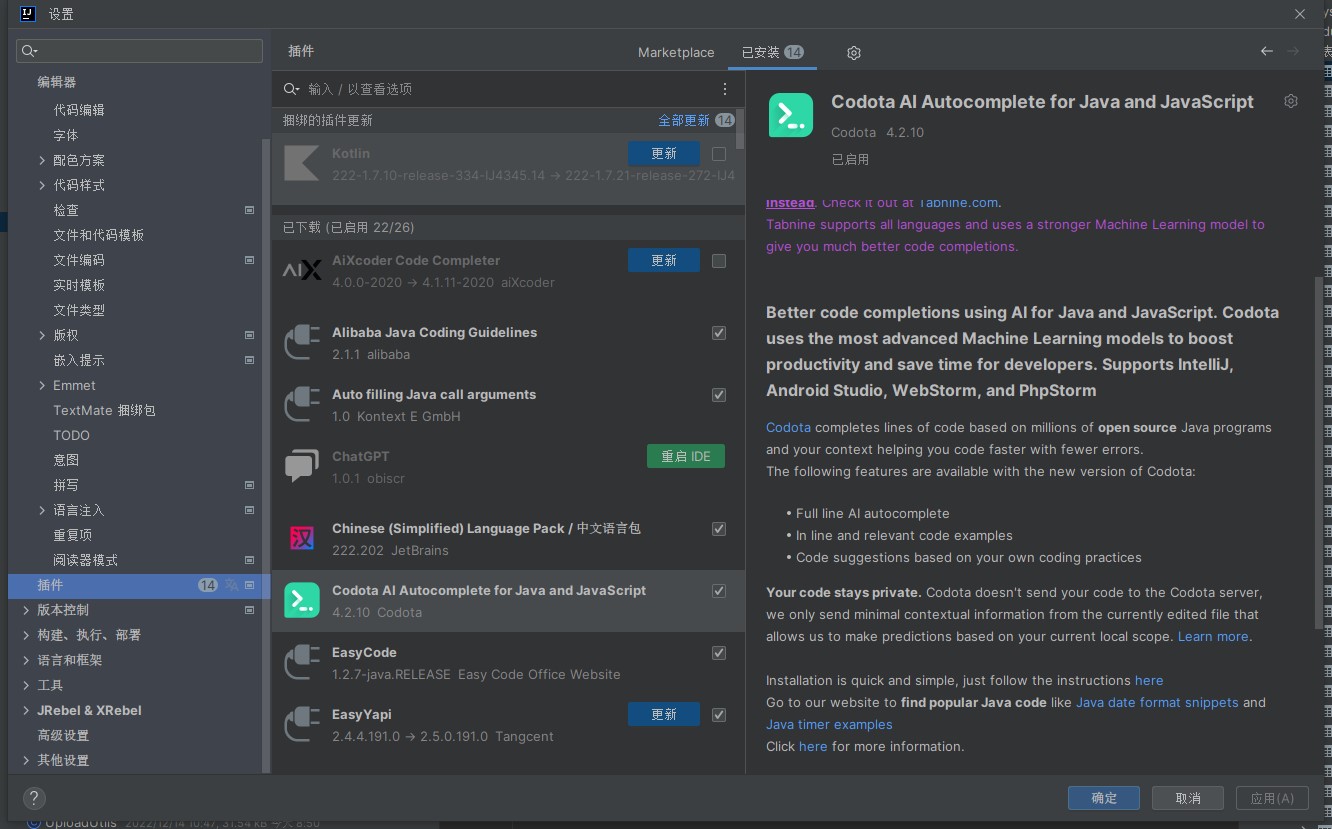Click 更新 button for EasyYapi
1332x829 pixels.
[664, 714]
